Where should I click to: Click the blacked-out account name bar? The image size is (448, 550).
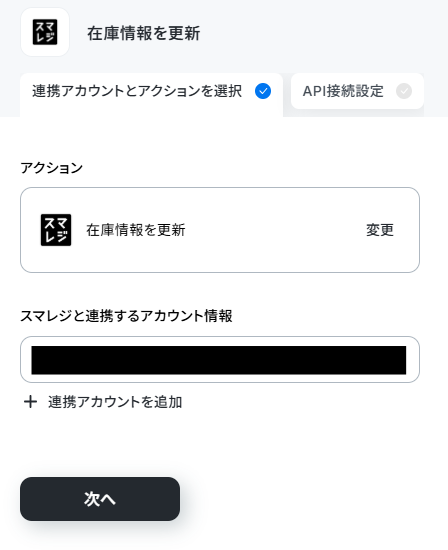click(219, 360)
